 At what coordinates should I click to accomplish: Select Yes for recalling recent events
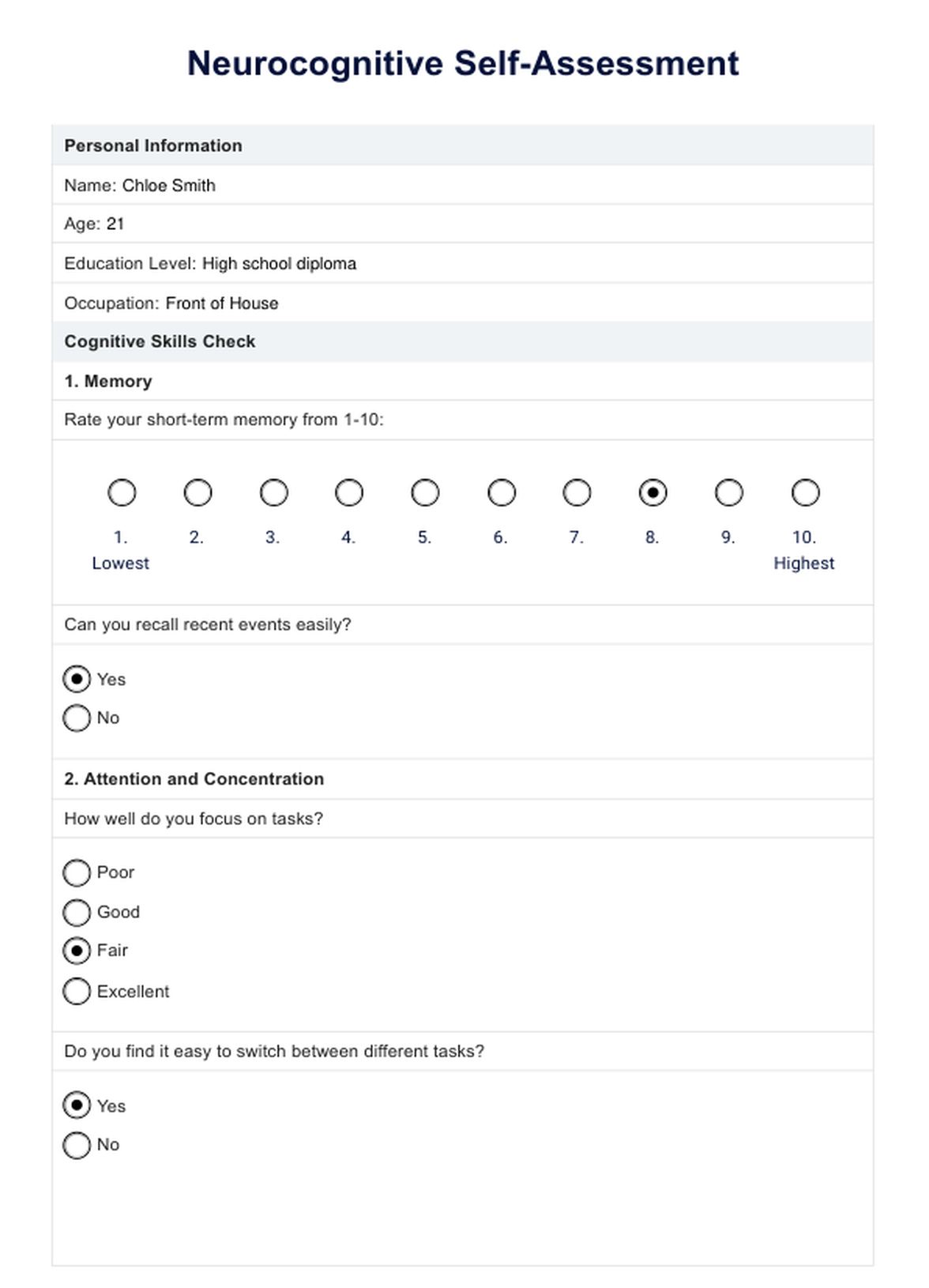point(77,680)
